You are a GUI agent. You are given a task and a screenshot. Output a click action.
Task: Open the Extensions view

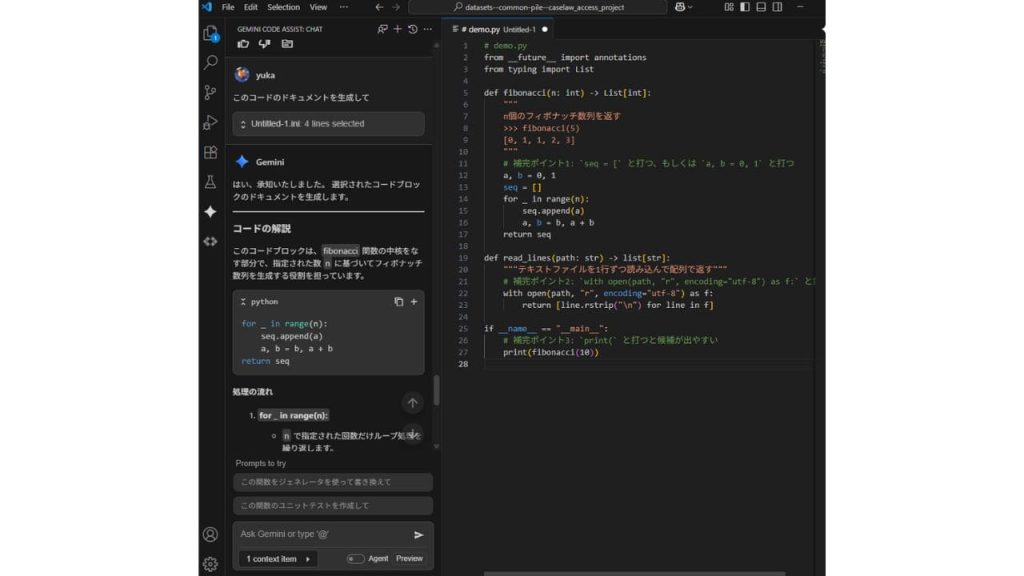pyautogui.click(x=210, y=152)
